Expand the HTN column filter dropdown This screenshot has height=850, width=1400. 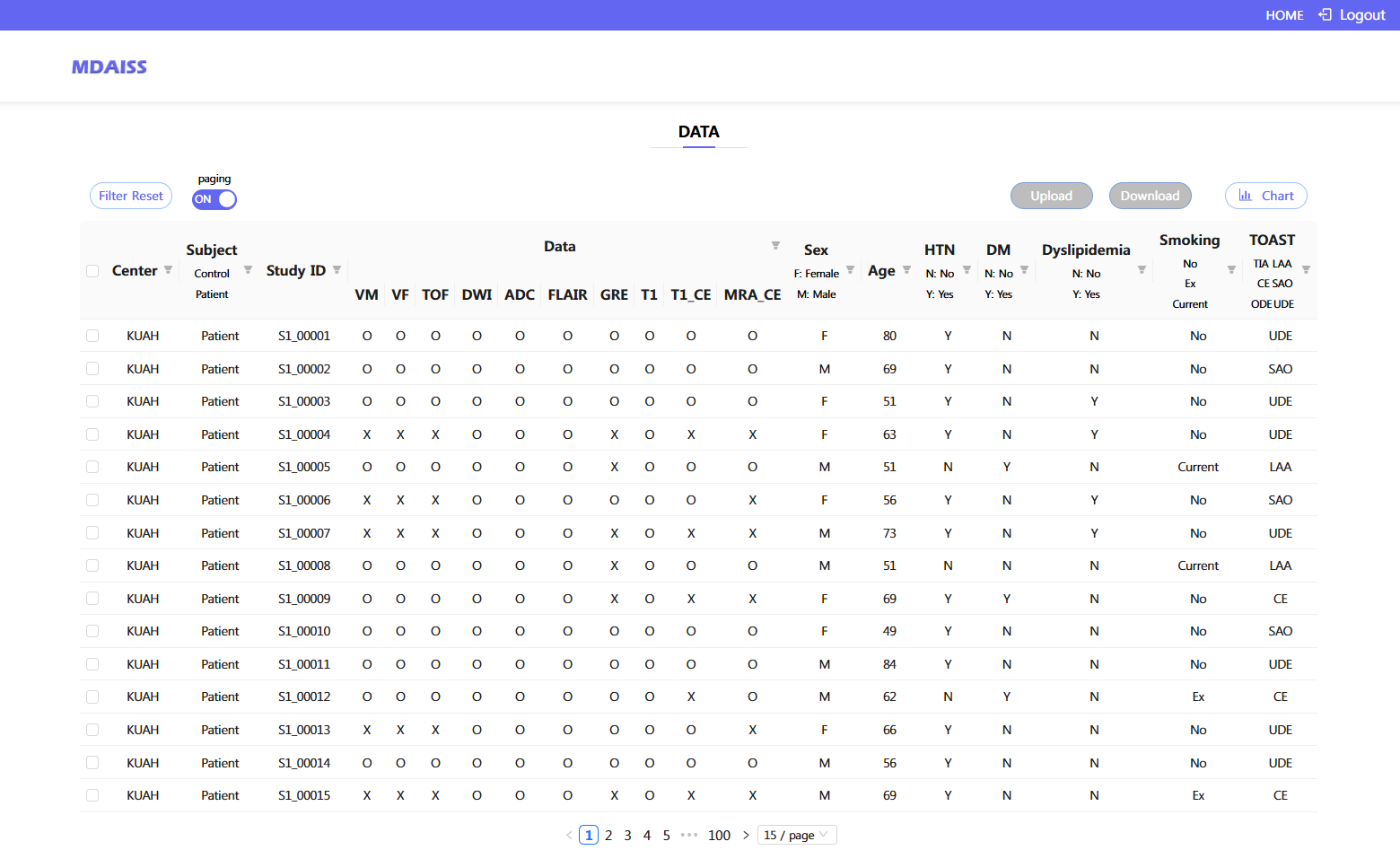pyautogui.click(x=967, y=270)
